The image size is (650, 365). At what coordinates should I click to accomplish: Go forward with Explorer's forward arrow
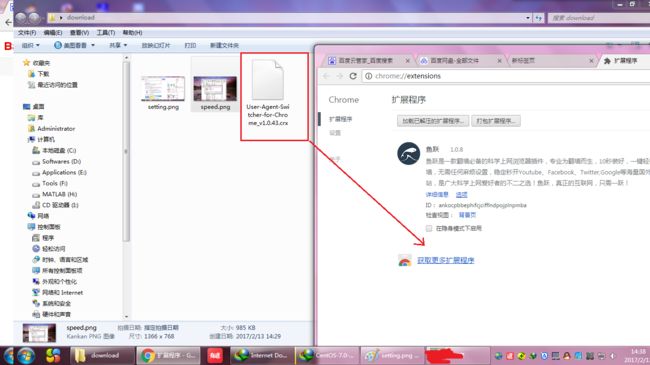[34, 17]
